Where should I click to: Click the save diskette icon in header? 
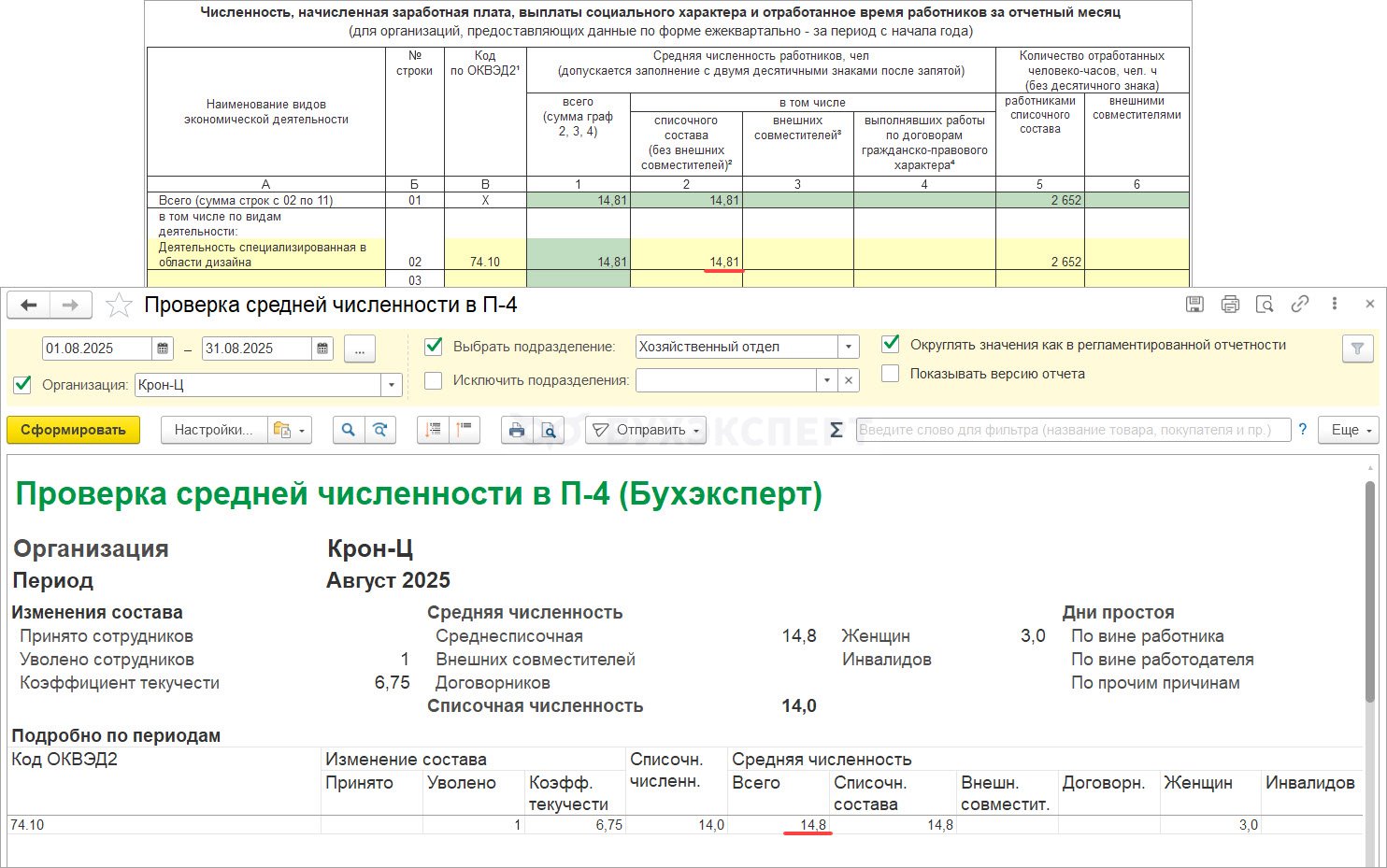point(1194,304)
